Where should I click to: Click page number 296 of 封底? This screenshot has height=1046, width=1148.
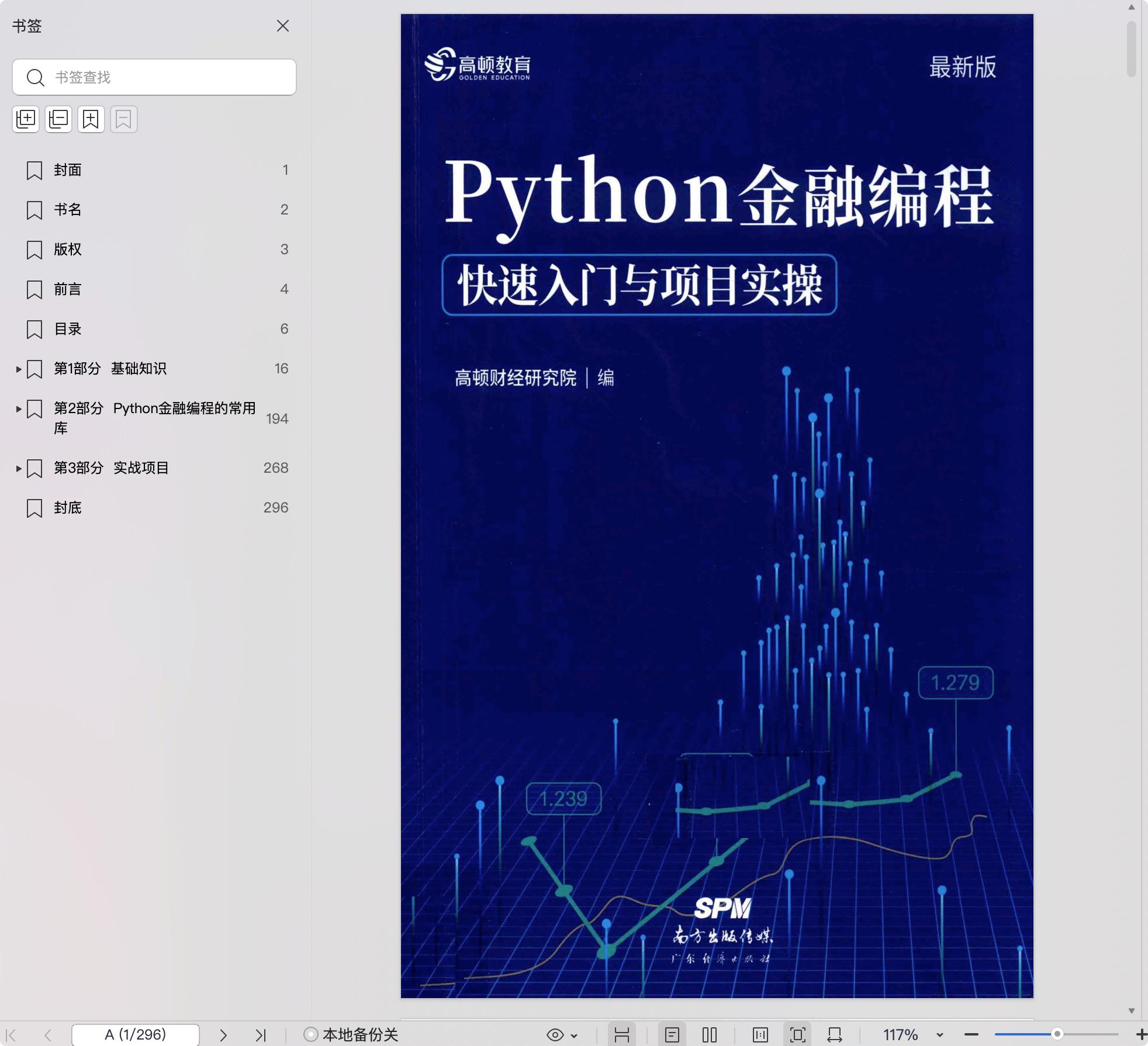[x=276, y=508]
